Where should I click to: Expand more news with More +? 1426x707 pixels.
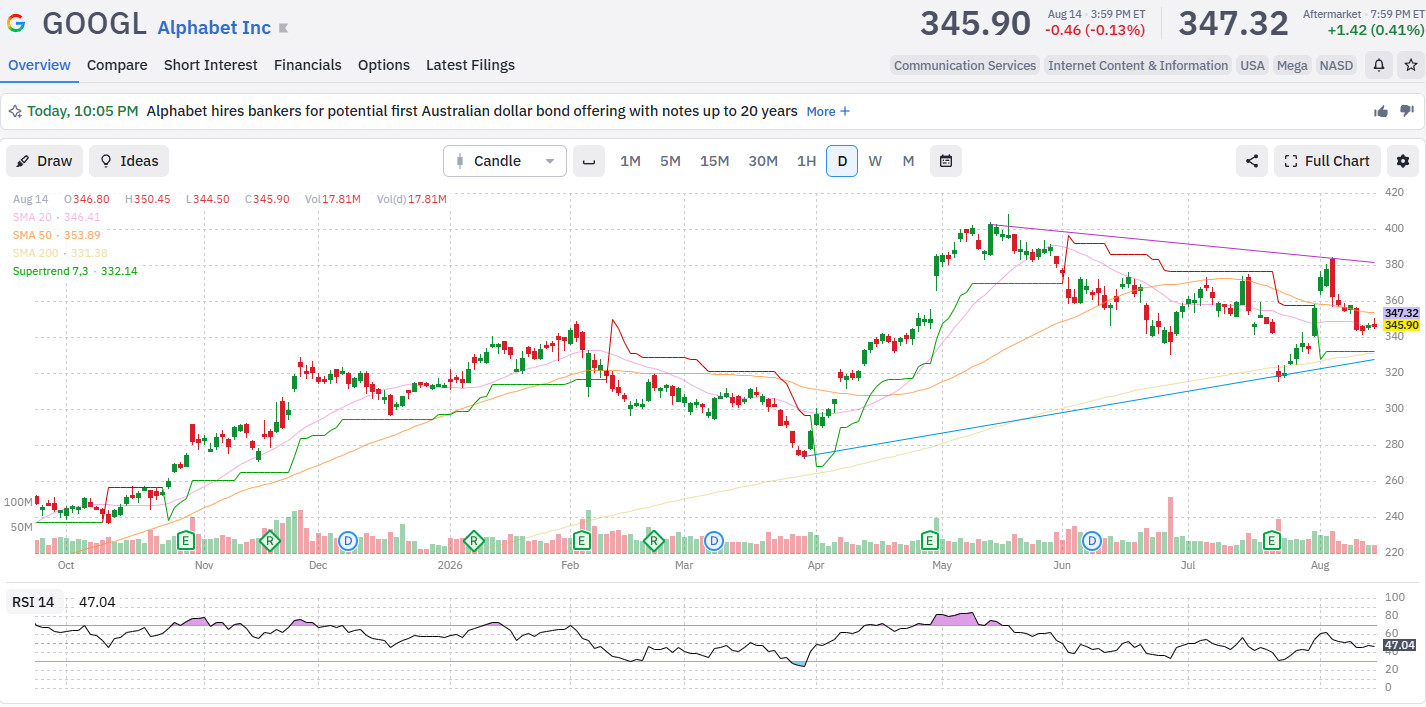point(828,111)
